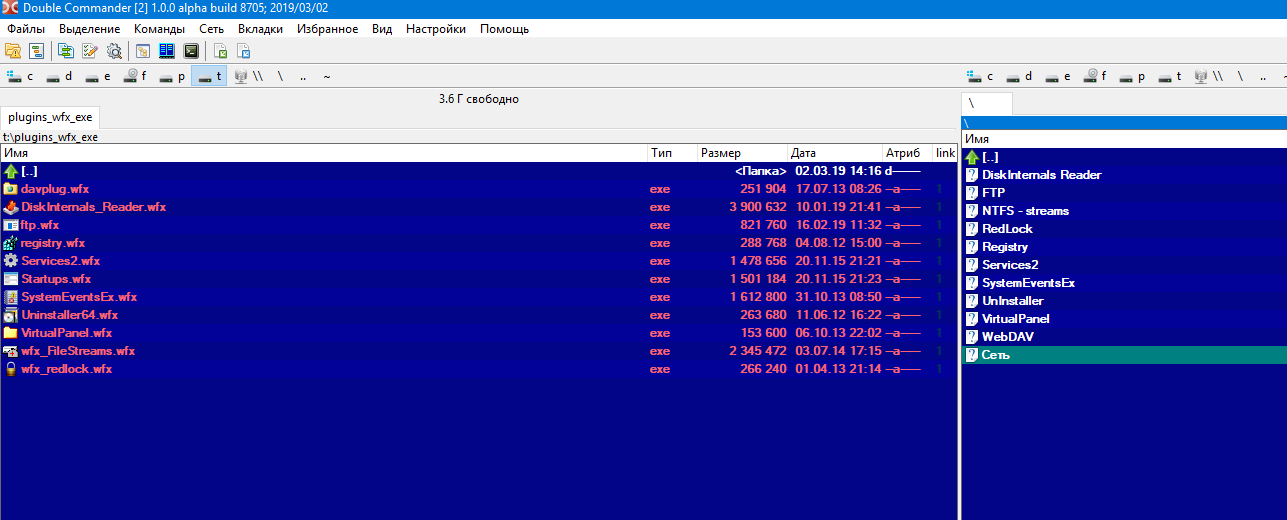Click the folder with warning sign icon

pos(13,51)
